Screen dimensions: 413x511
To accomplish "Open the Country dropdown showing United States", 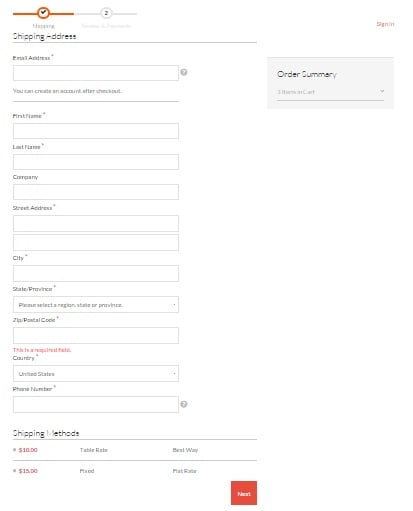I will click(96, 374).
